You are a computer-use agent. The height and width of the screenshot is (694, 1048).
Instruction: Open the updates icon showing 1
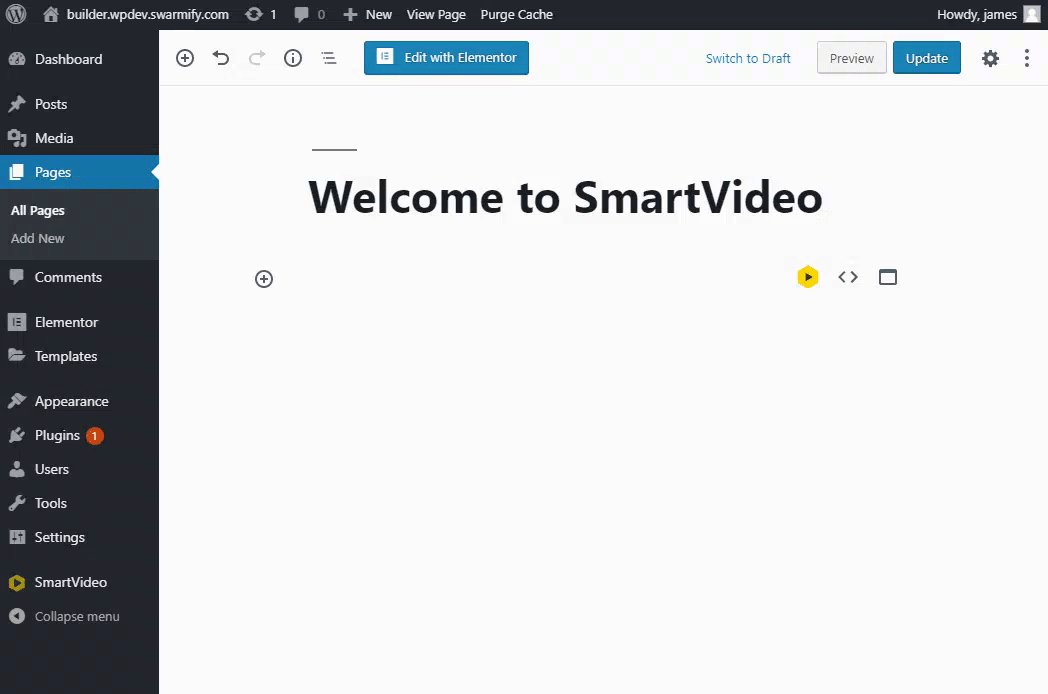pyautogui.click(x=261, y=14)
